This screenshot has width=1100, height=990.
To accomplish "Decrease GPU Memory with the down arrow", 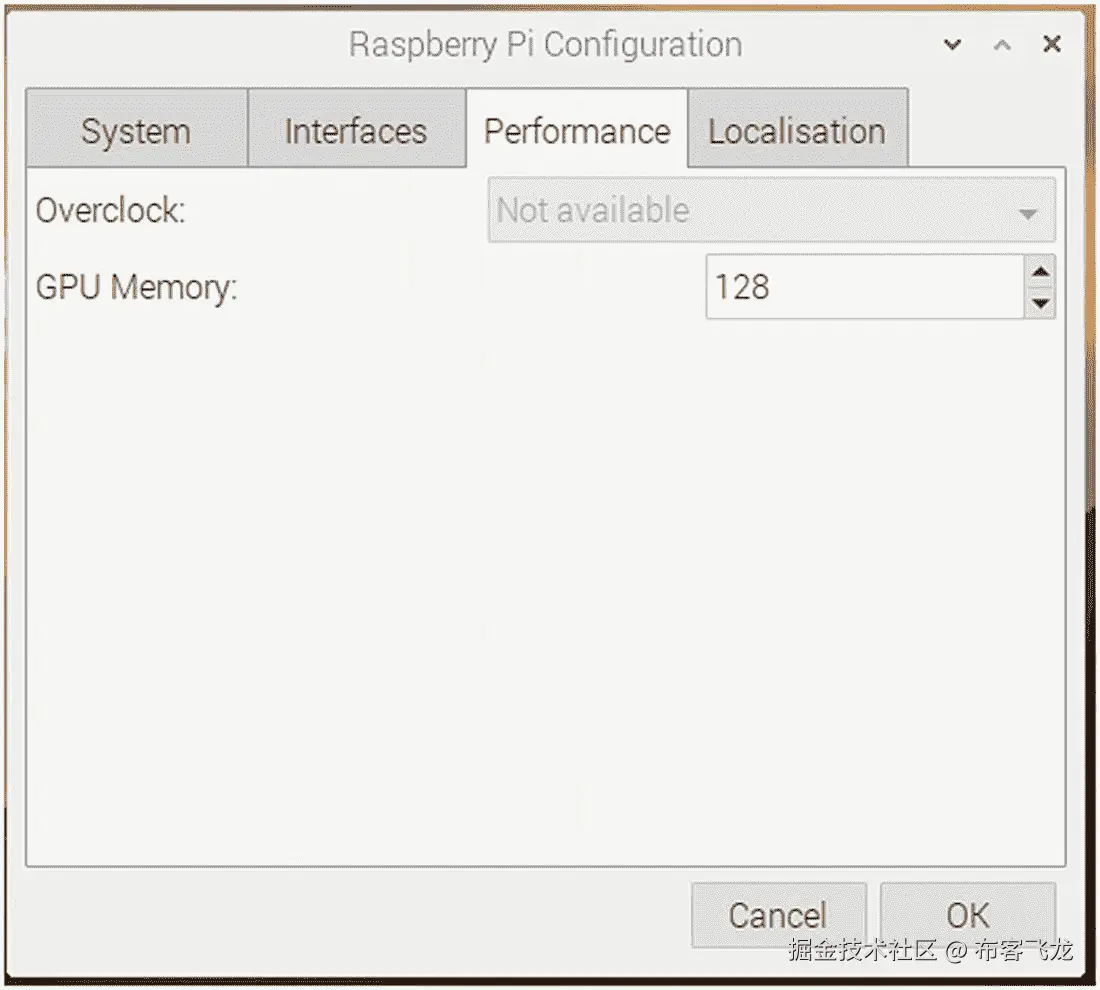I will point(1040,303).
